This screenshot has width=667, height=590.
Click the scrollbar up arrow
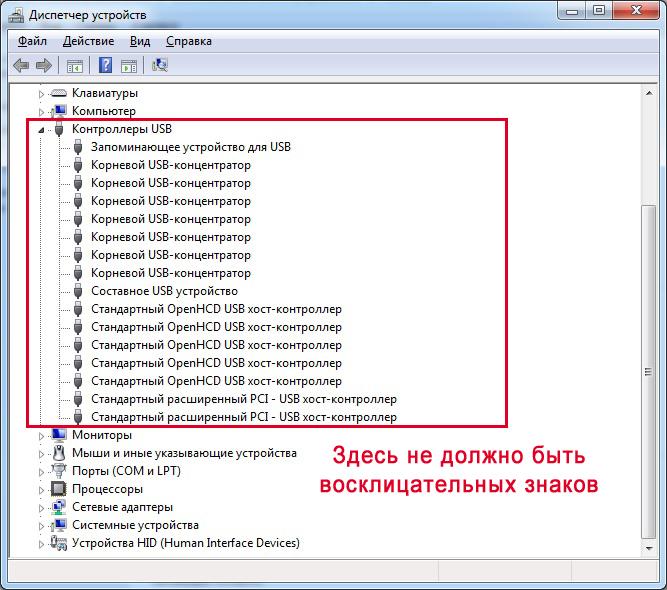[x=649, y=93]
